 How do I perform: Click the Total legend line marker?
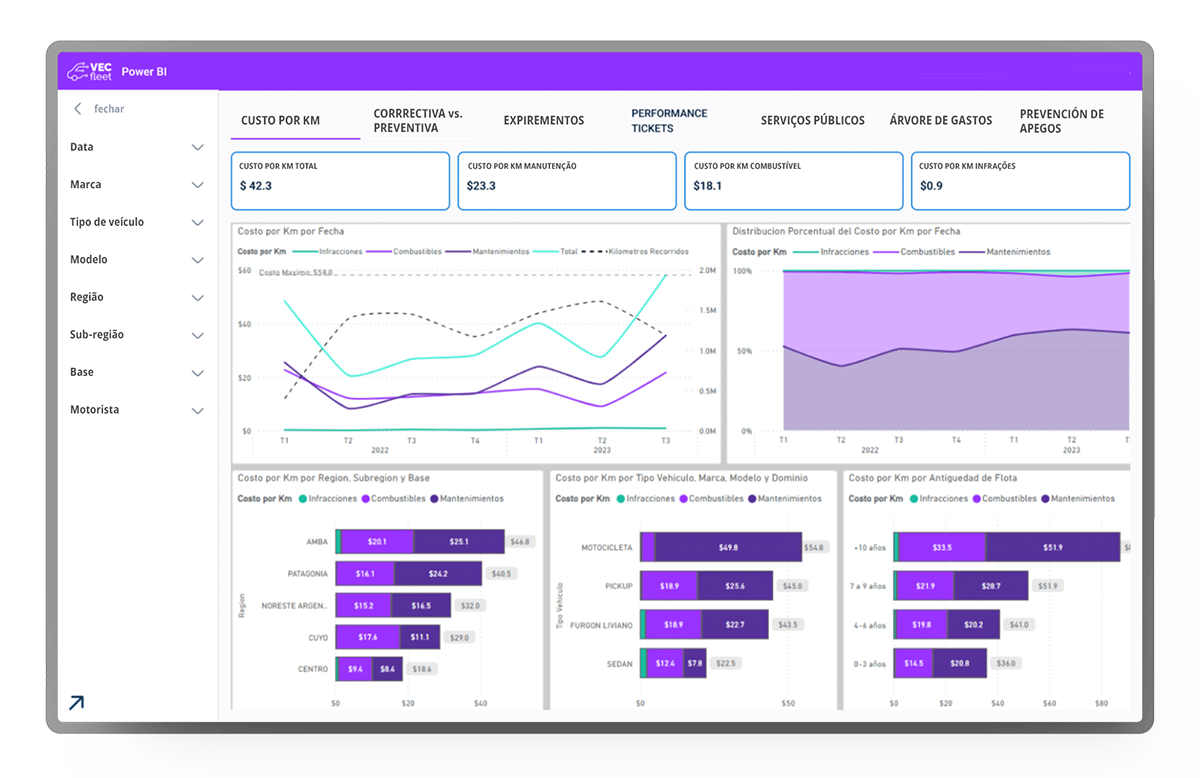pos(546,252)
